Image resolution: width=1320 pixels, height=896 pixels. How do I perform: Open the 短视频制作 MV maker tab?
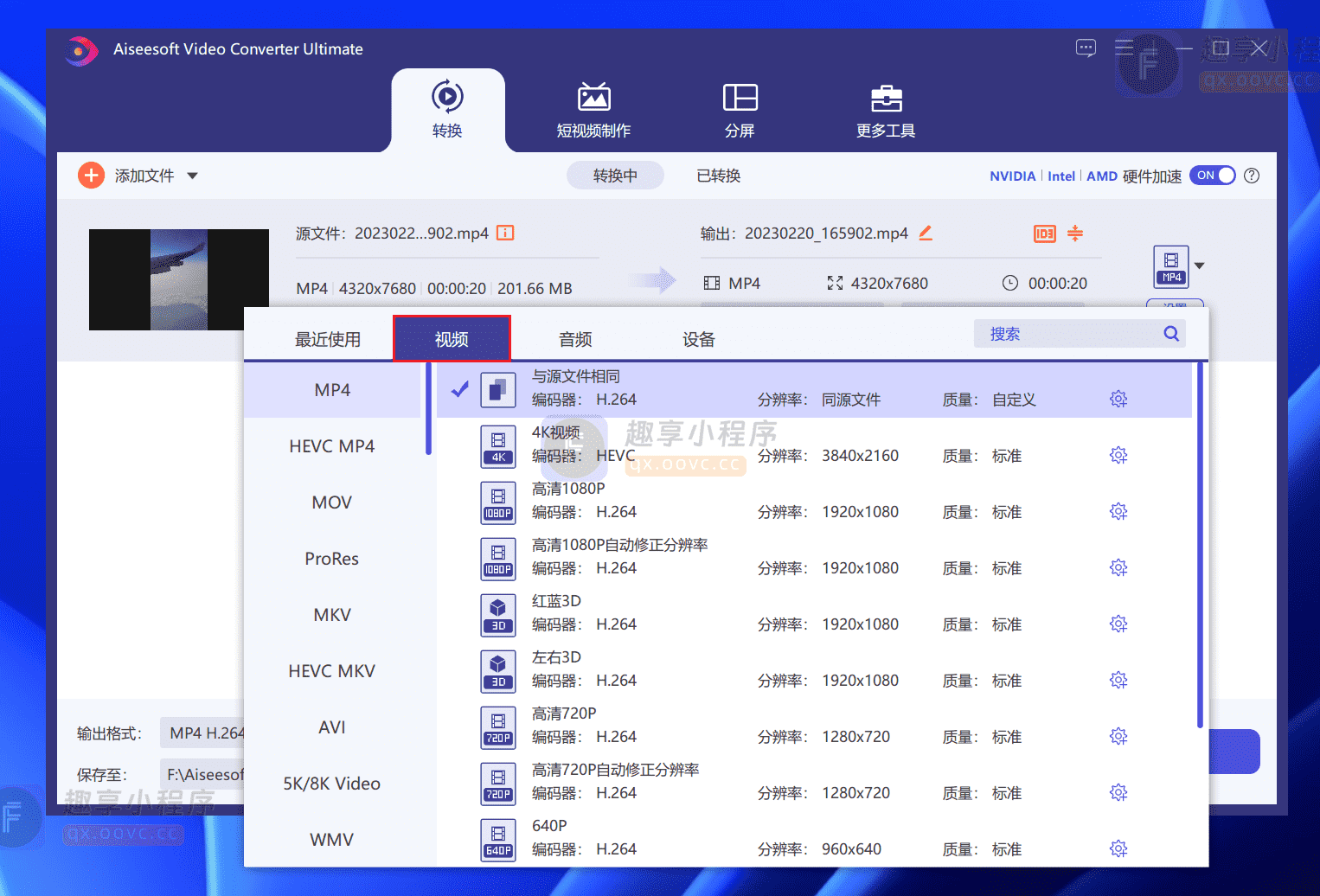tap(593, 110)
